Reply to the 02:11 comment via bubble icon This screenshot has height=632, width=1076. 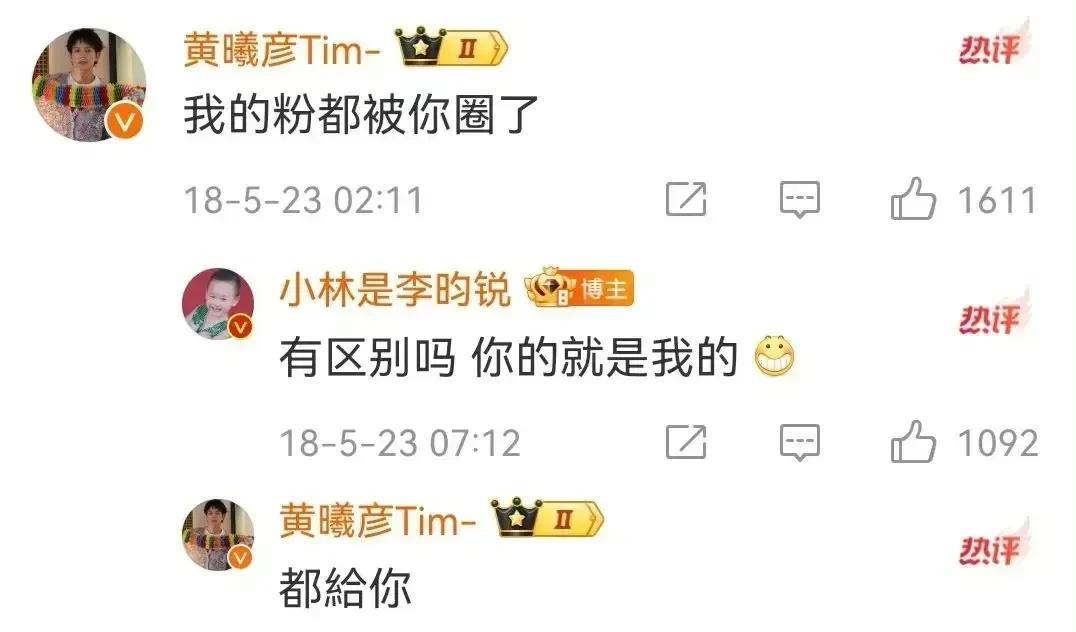pyautogui.click(x=800, y=200)
